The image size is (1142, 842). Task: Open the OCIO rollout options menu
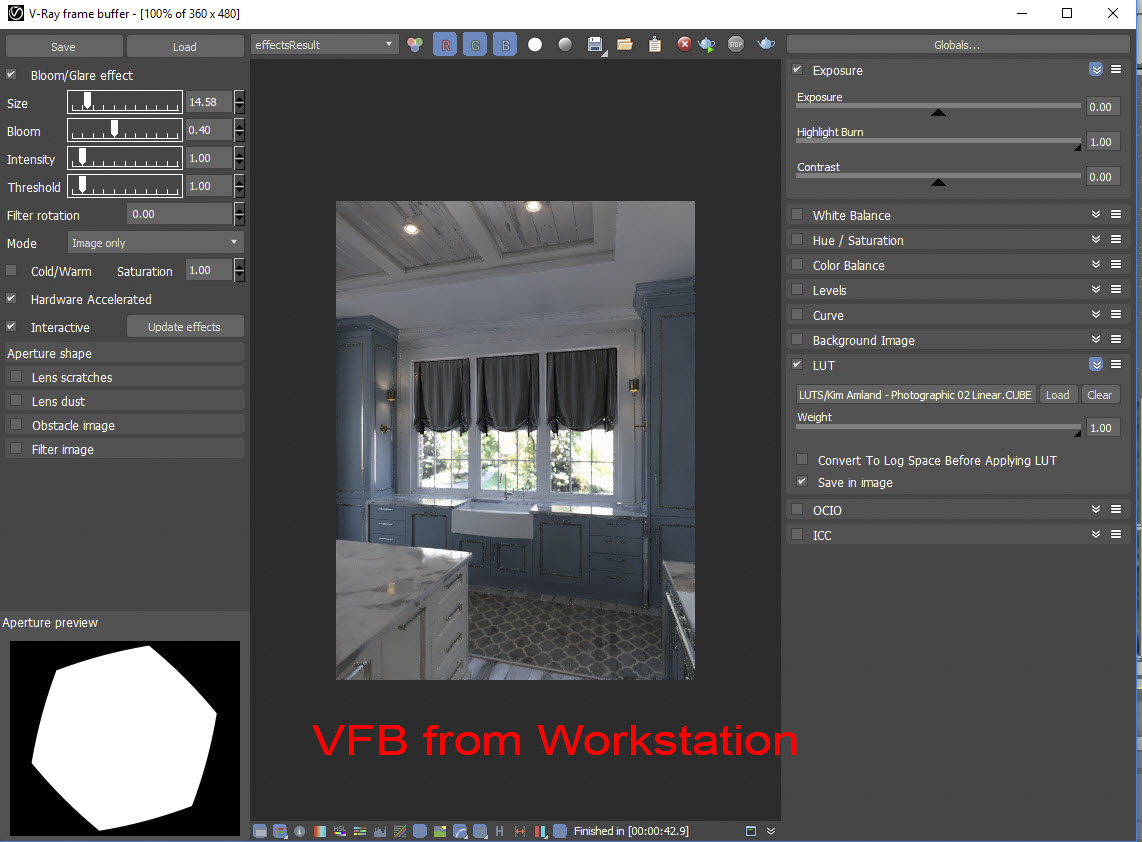coord(1116,510)
